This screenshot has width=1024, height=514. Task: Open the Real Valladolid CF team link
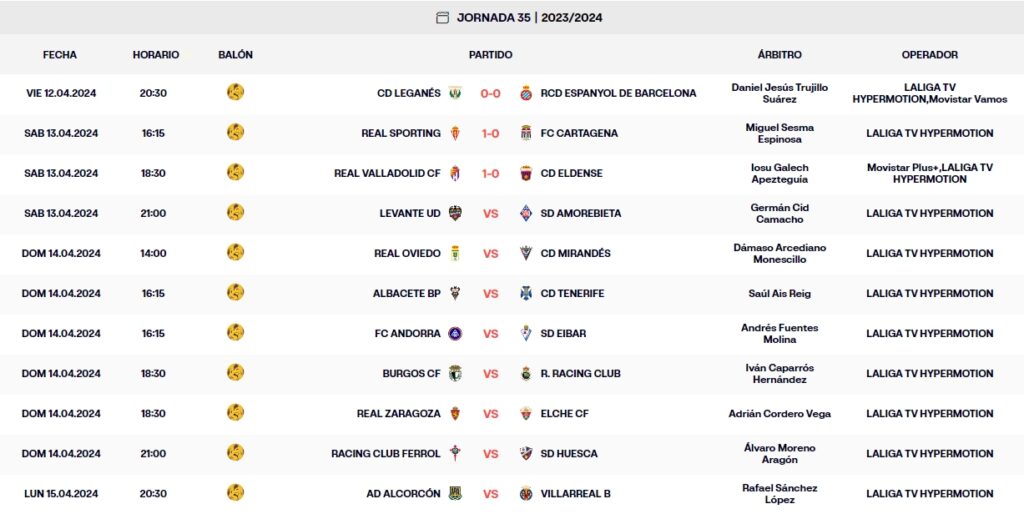387,173
